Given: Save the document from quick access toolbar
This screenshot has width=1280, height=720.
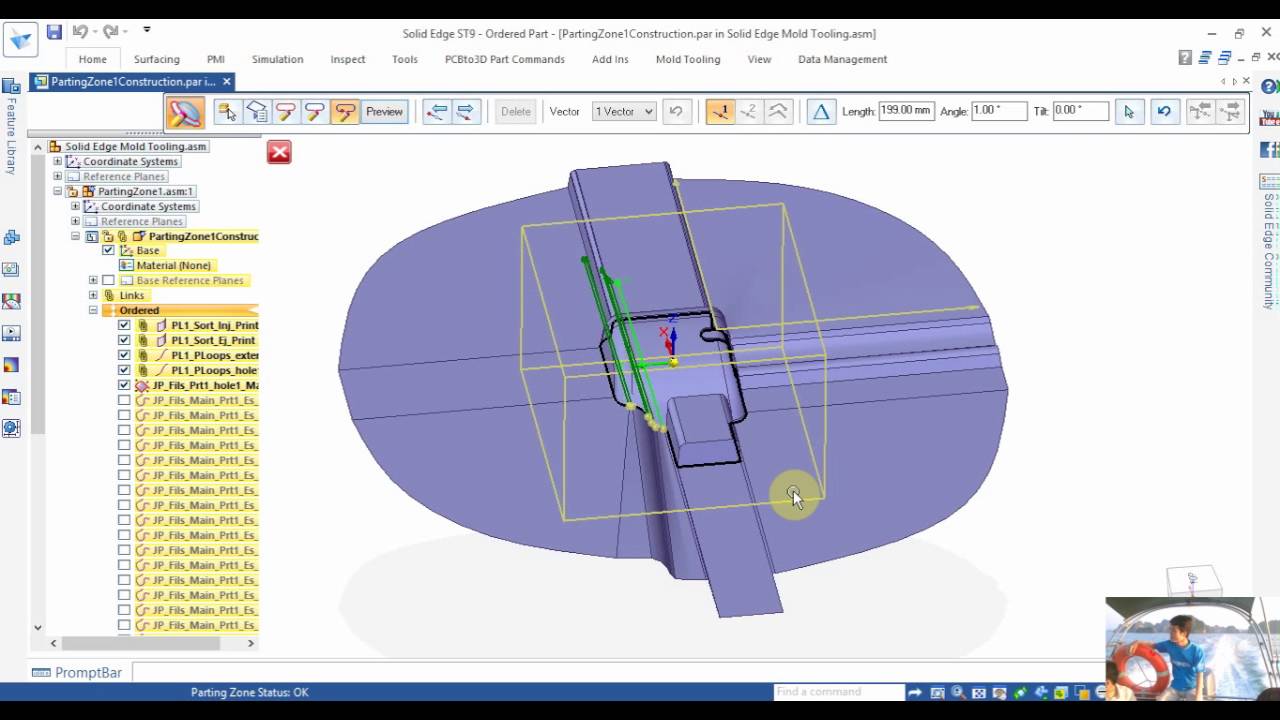Looking at the screenshot, I should 54,33.
